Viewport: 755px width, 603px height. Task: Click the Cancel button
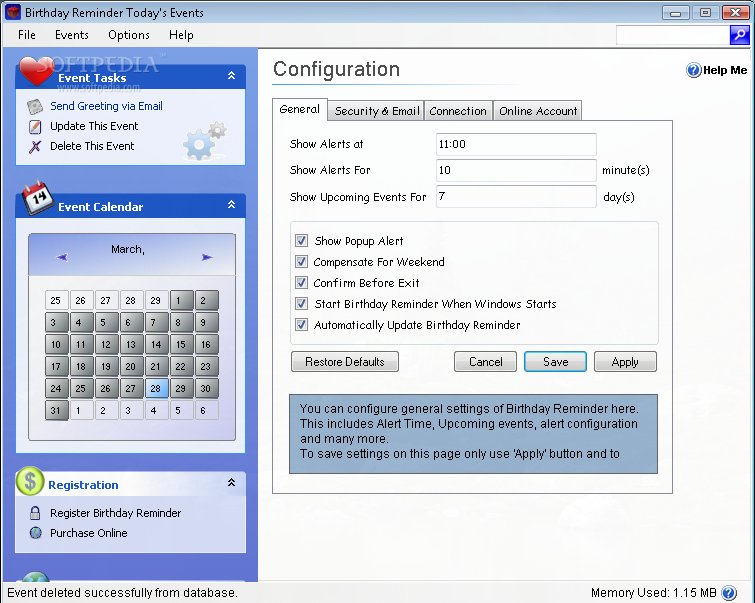485,362
